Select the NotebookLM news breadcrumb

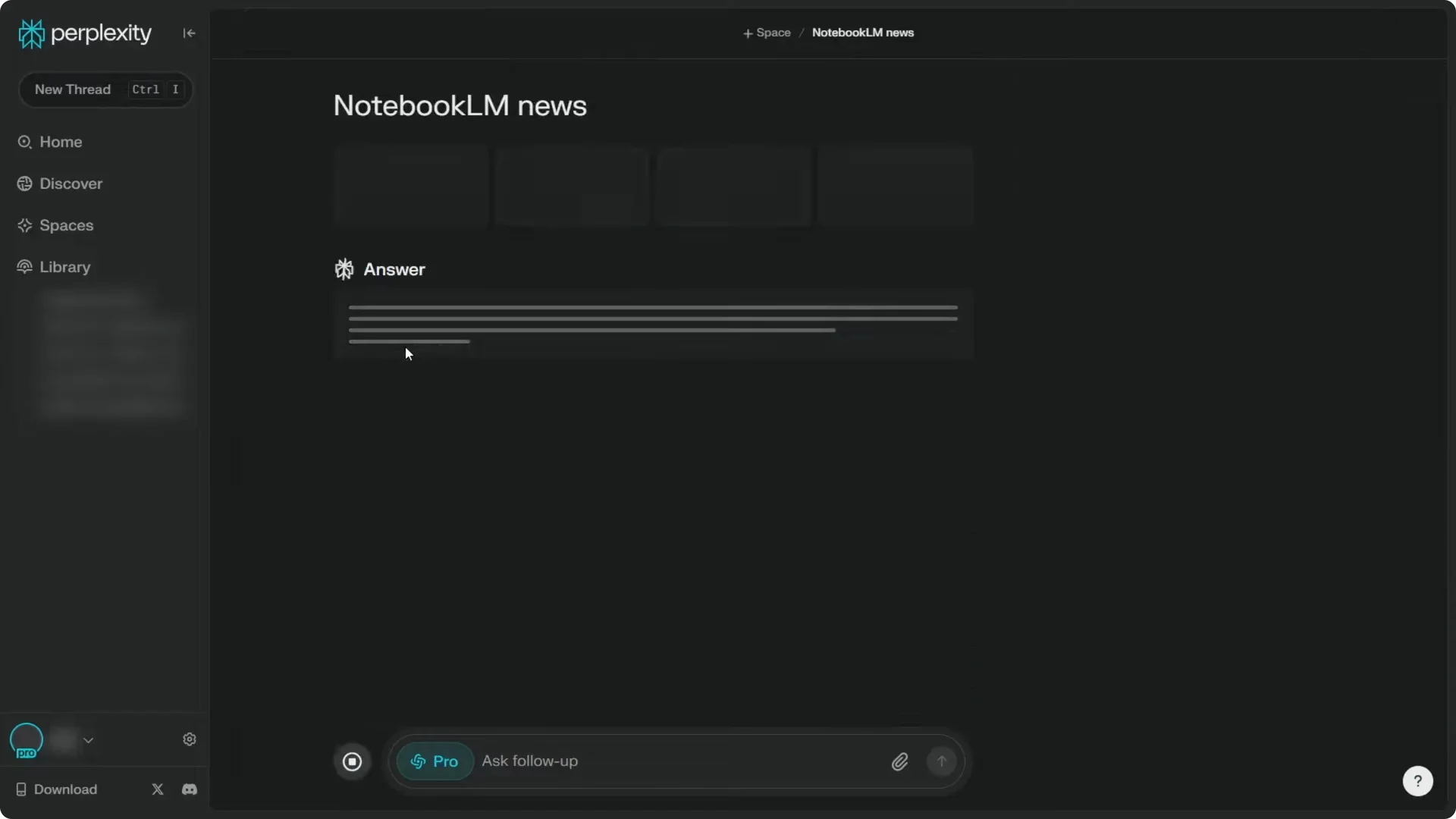[863, 33]
